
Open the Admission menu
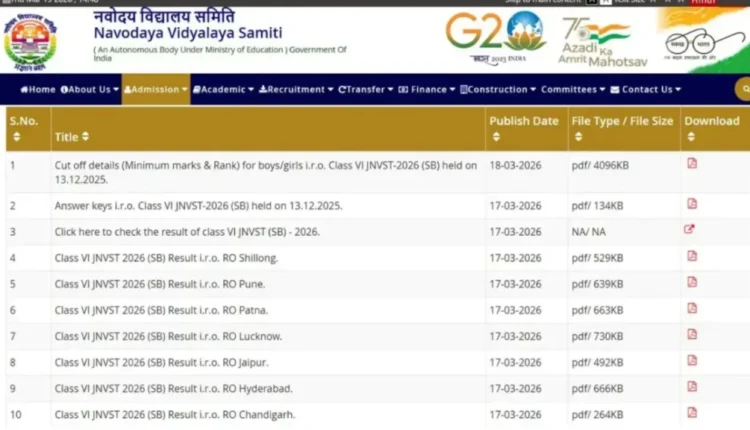pyautogui.click(x=156, y=89)
